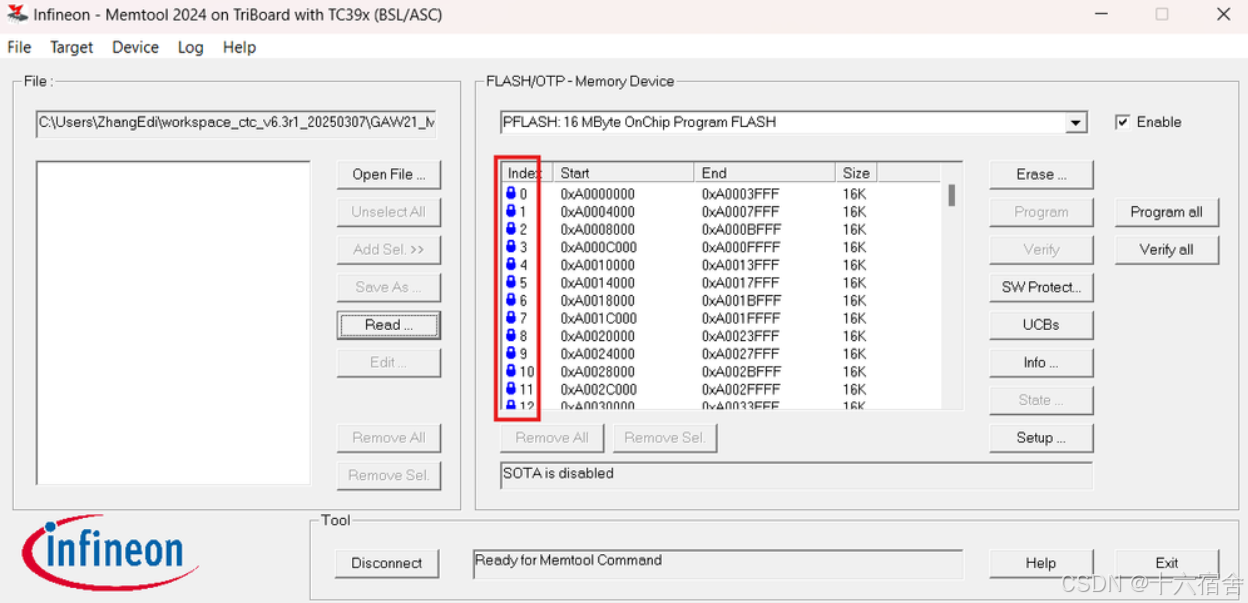Click the lock icon of sector 6
Screen dimensions: 1248x603
[x=511, y=300]
